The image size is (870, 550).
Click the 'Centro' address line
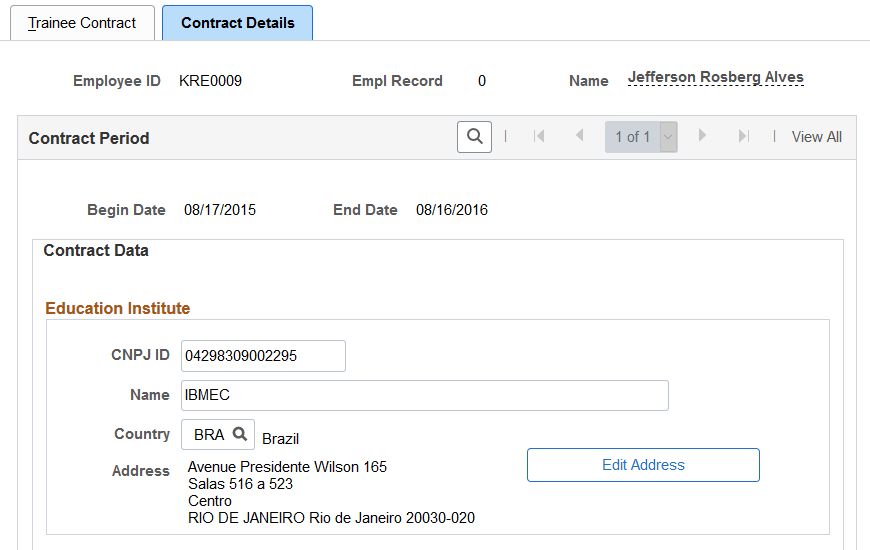click(210, 501)
